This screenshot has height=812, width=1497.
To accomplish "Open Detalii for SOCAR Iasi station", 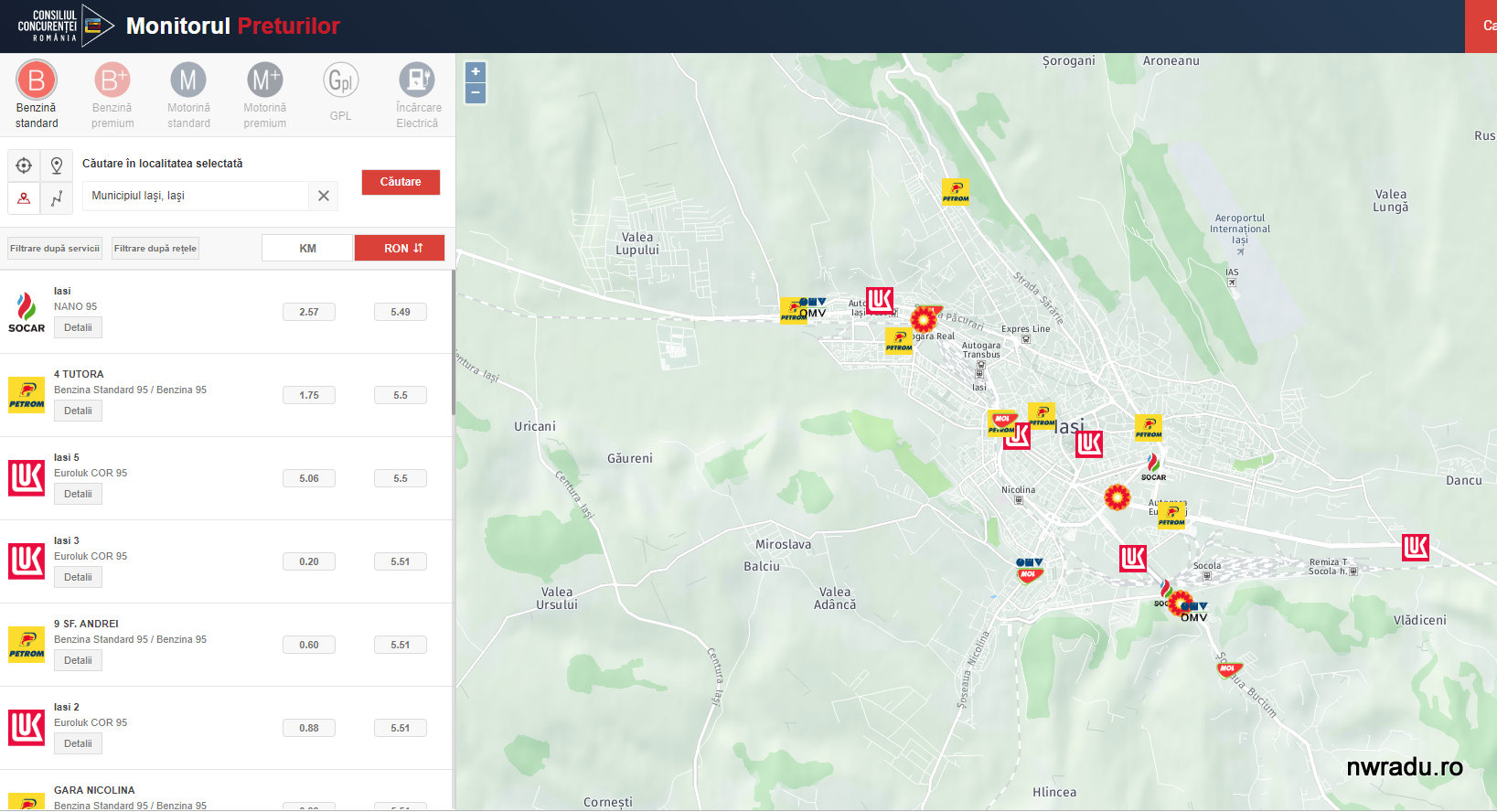I will (x=78, y=327).
